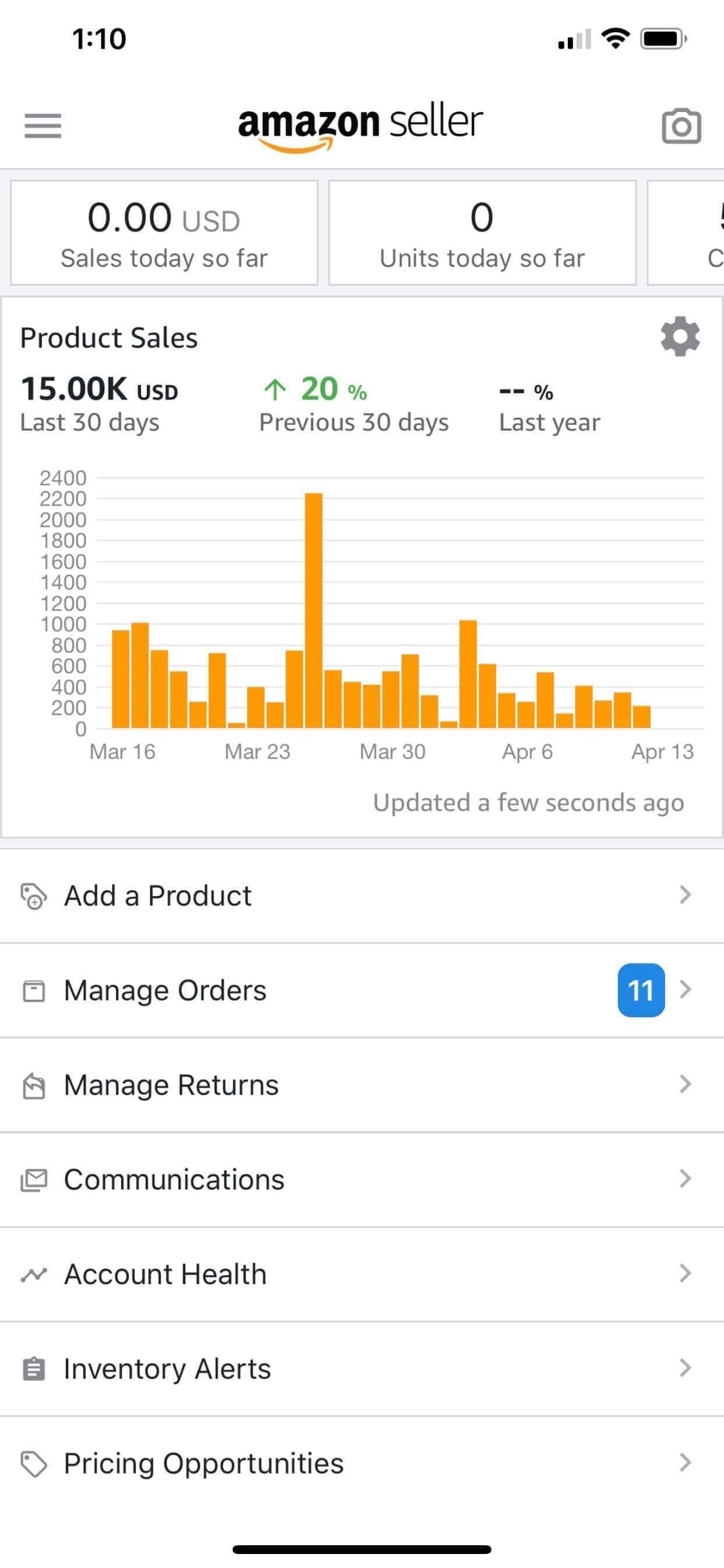
Task: Expand Manage Returns chevron arrow
Action: pyautogui.click(x=685, y=1084)
